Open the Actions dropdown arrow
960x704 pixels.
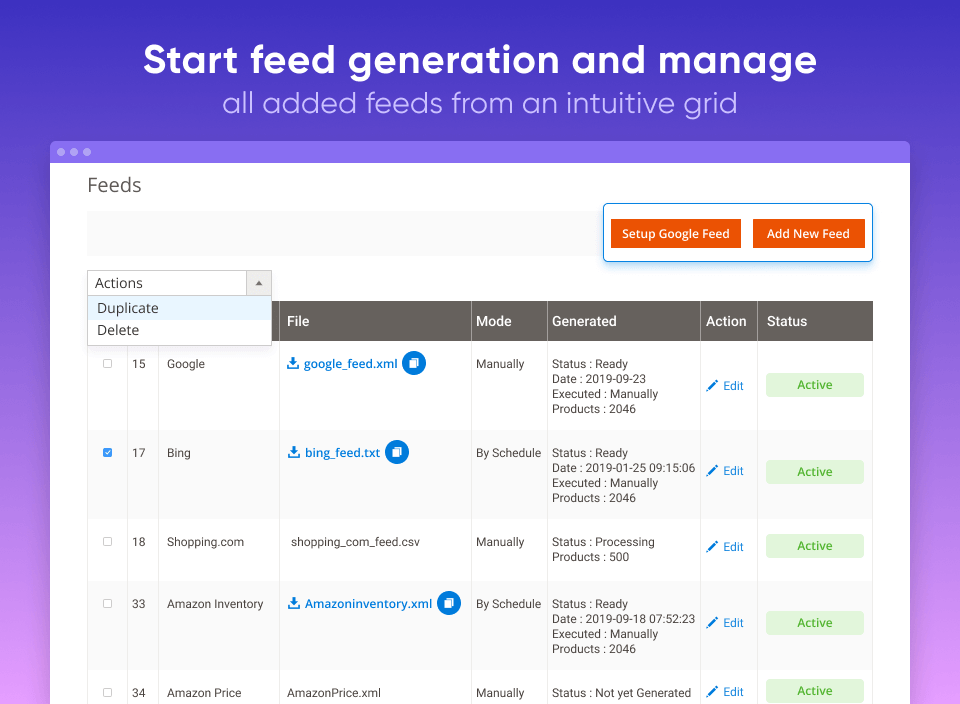tap(259, 283)
